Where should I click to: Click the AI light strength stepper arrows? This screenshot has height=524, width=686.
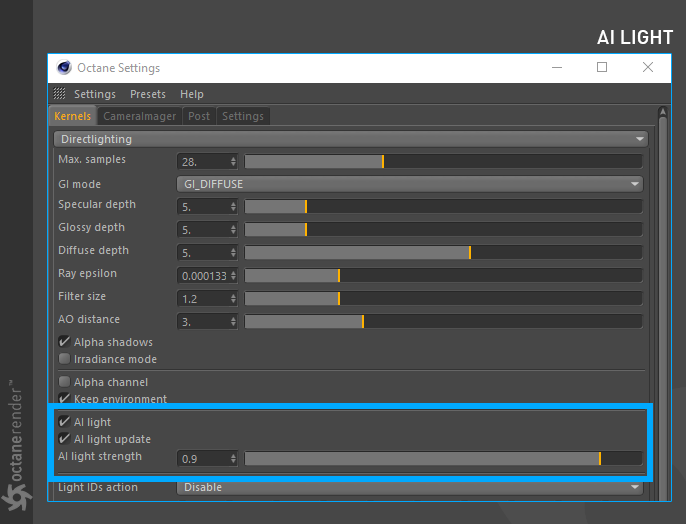[233, 459]
